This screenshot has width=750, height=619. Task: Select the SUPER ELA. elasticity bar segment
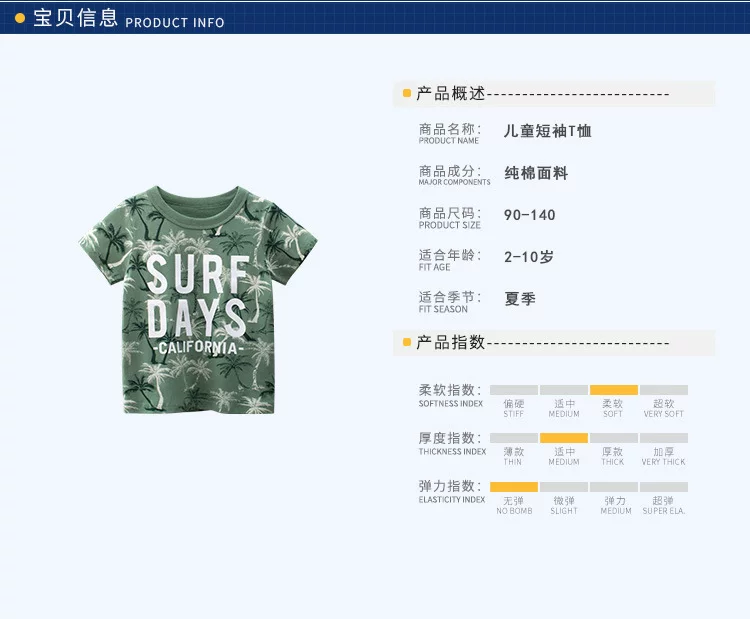click(664, 487)
